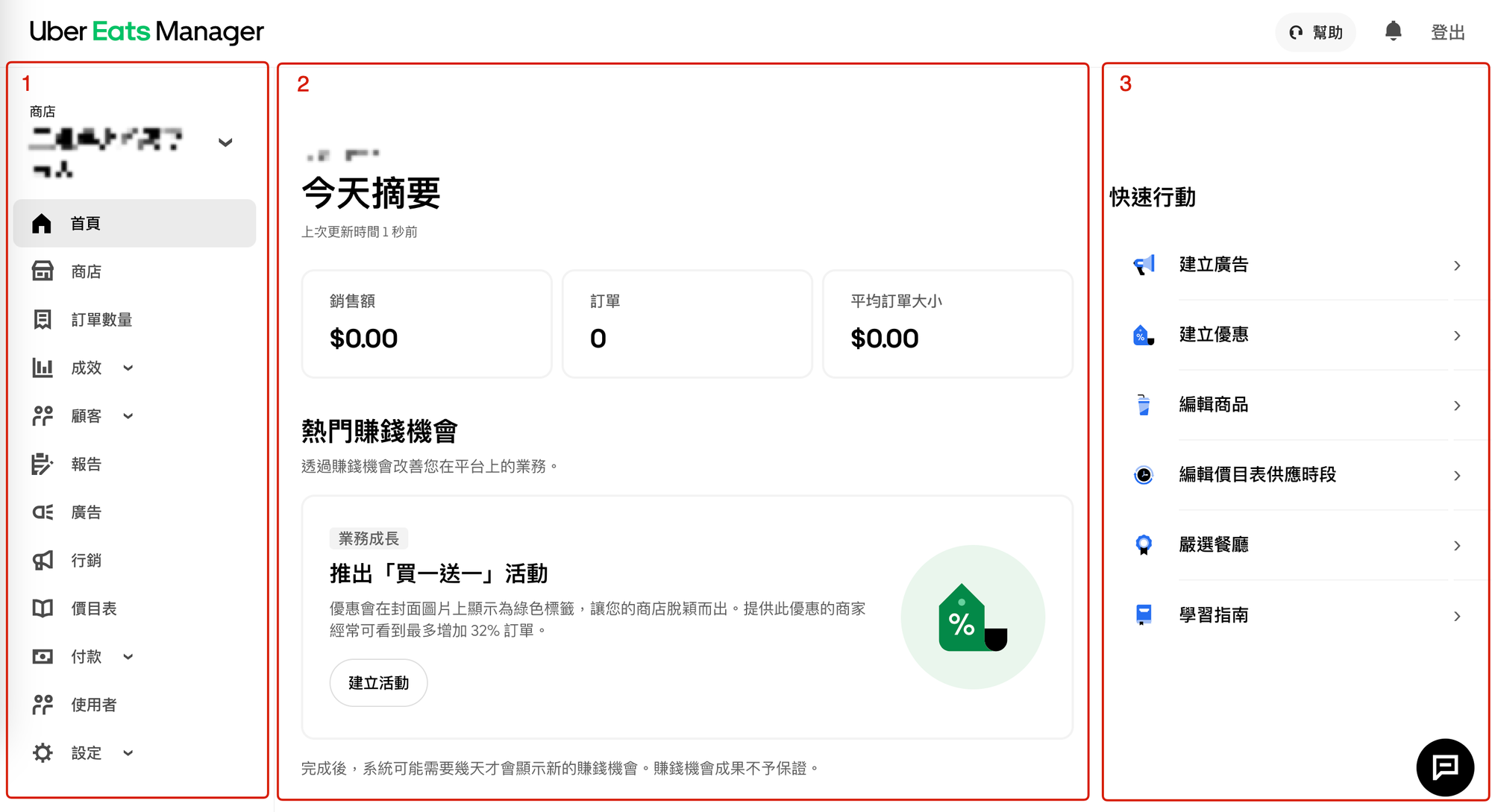Open 學習指南 quick action
The image size is (1492, 812).
(x=1214, y=614)
